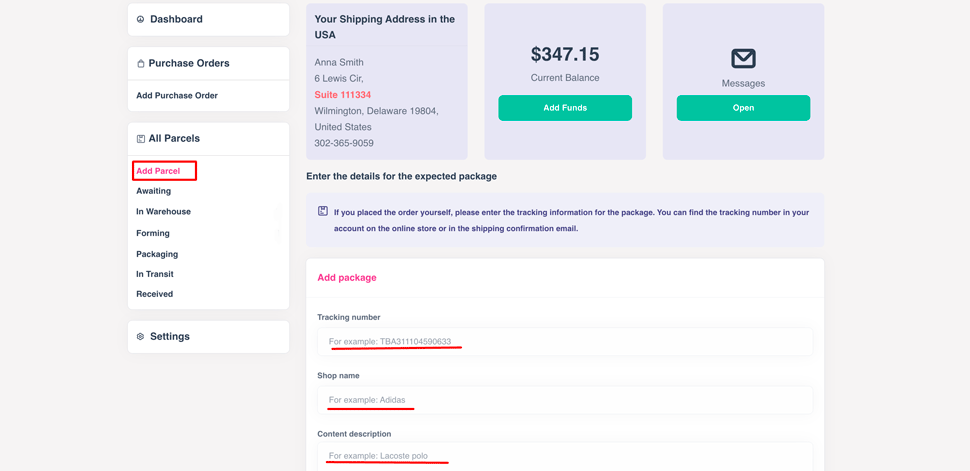Click the info note icon in notice
Viewport: 970px width, 471px height.
tap(323, 211)
